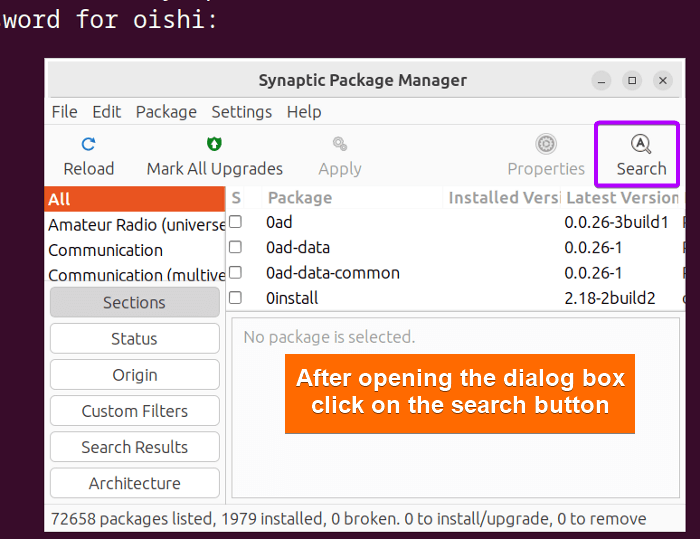
Task: Select Communication (multiverse) section
Action: click(x=135, y=275)
